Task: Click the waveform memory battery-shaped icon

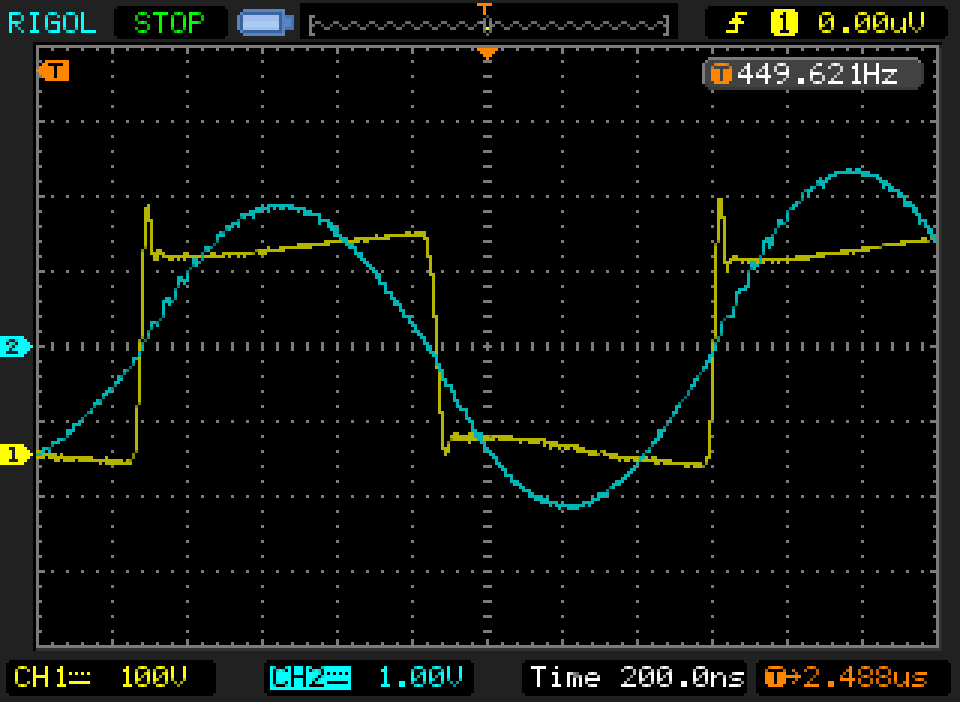Action: pyautogui.click(x=265, y=21)
